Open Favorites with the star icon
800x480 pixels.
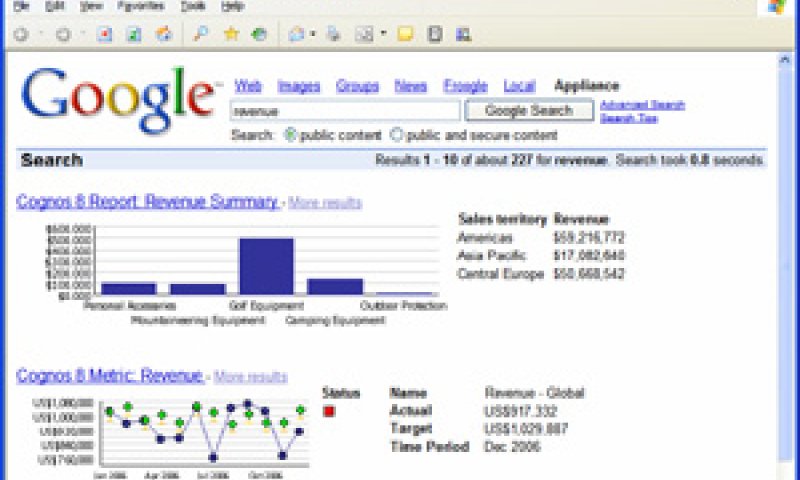231,34
